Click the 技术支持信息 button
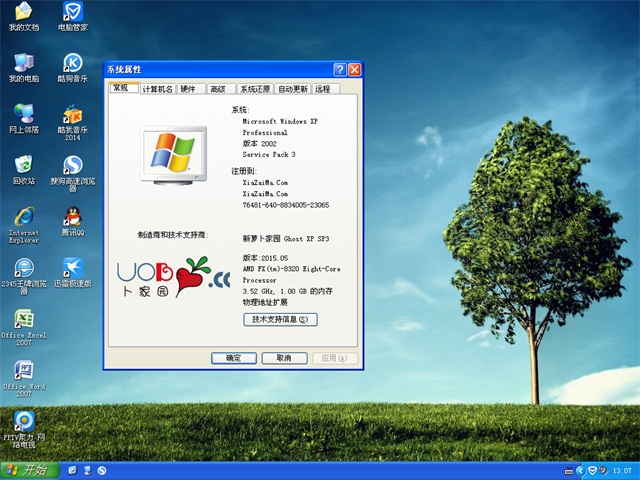The width and height of the screenshot is (640, 480). (280, 319)
